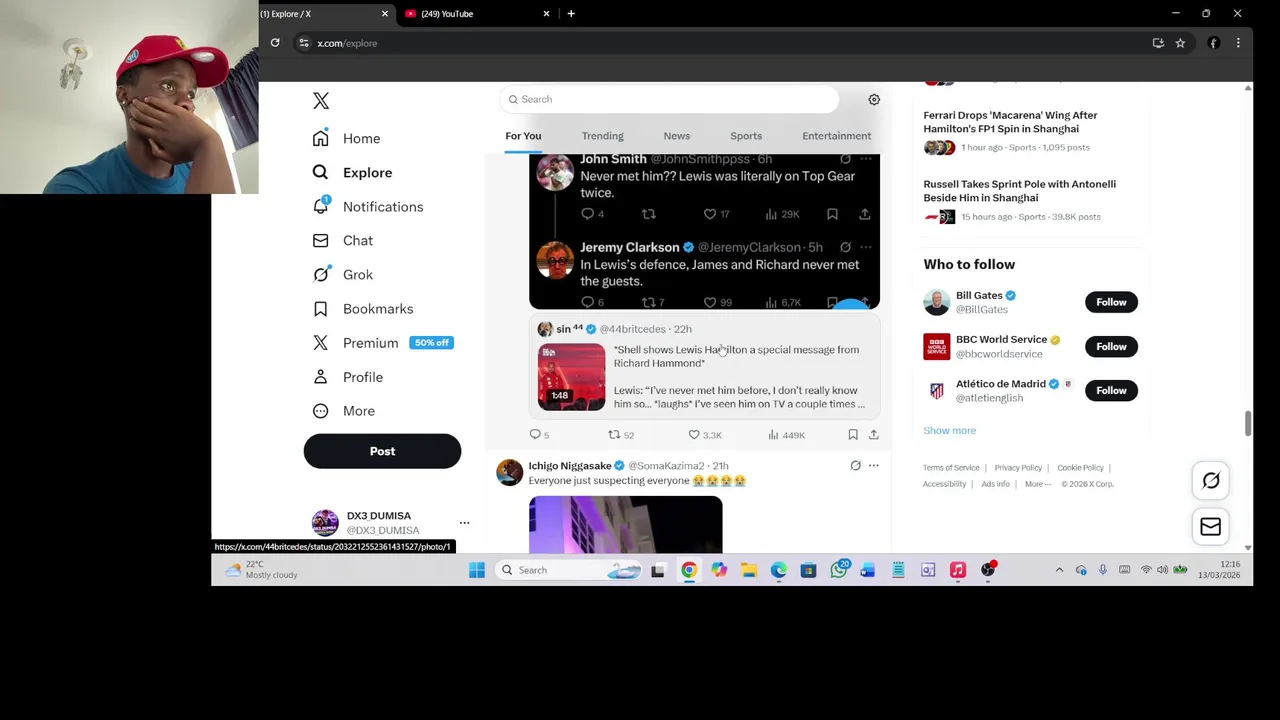The width and height of the screenshot is (1280, 720).
Task: Open the dark Top Gear screenshot image
Action: (x=704, y=231)
